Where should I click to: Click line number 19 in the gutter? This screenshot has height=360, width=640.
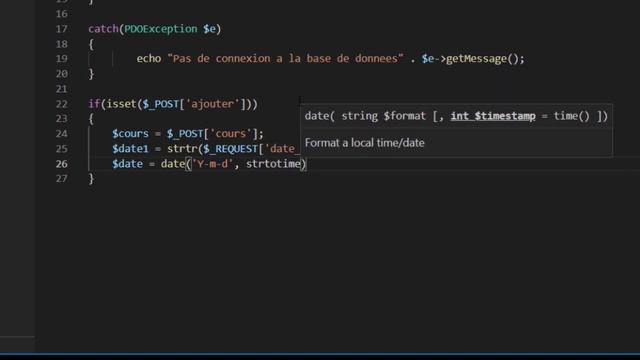pos(62,59)
